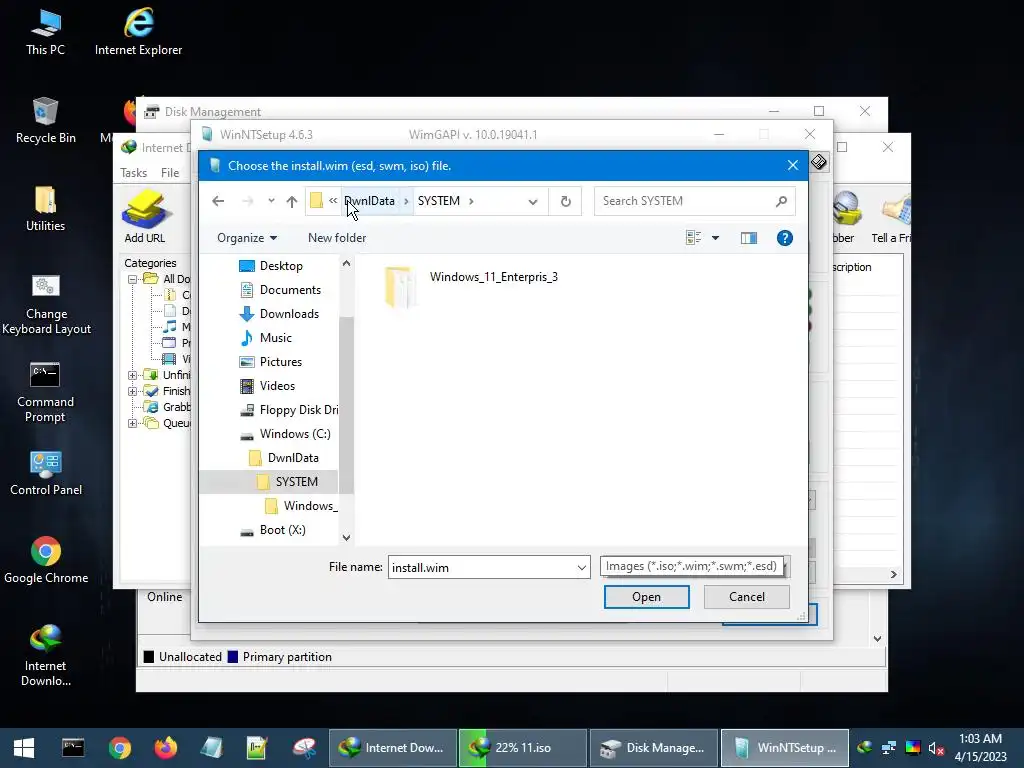Open Internet Download Manager desktop shortcut
This screenshot has height=768, width=1024.
[x=46, y=656]
